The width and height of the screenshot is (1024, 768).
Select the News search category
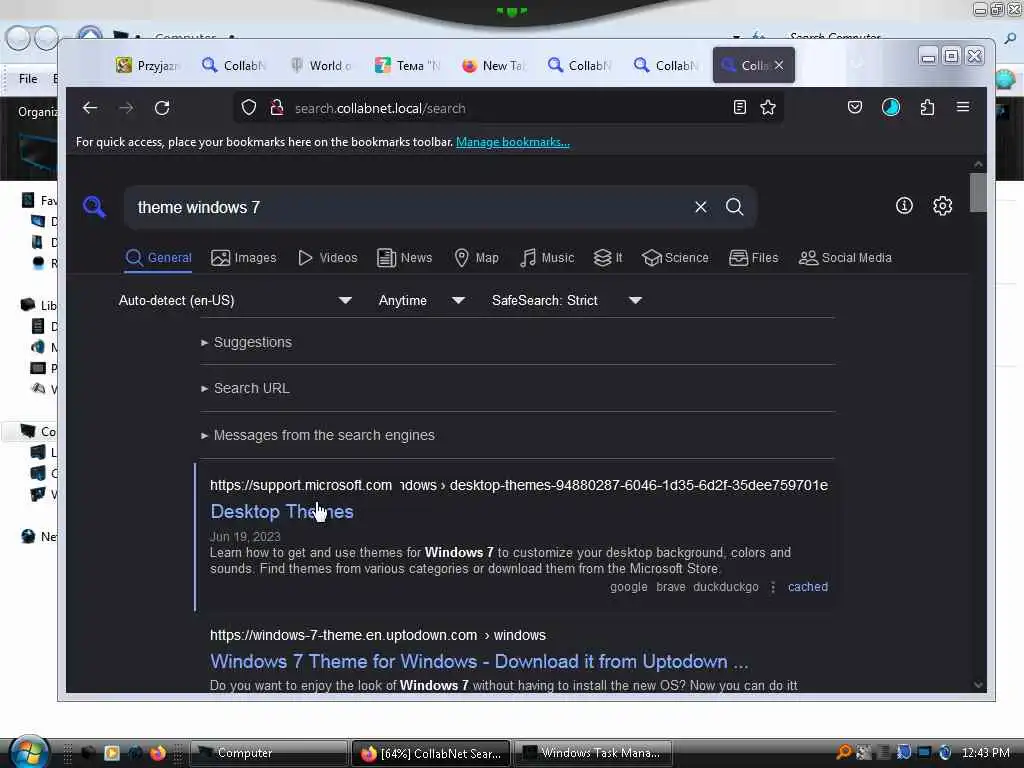[x=404, y=258]
